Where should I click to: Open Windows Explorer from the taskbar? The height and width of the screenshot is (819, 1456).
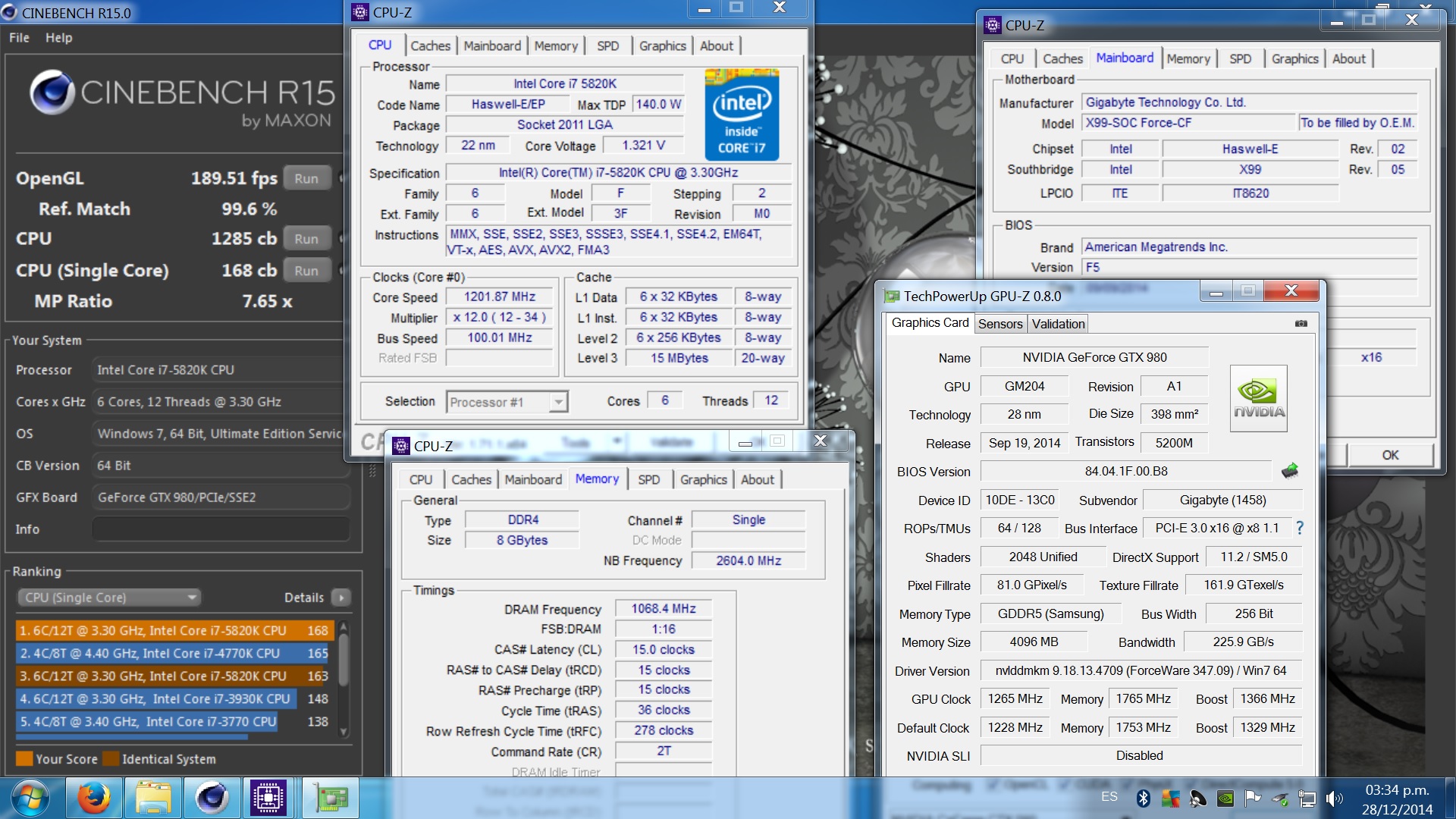pyautogui.click(x=153, y=798)
